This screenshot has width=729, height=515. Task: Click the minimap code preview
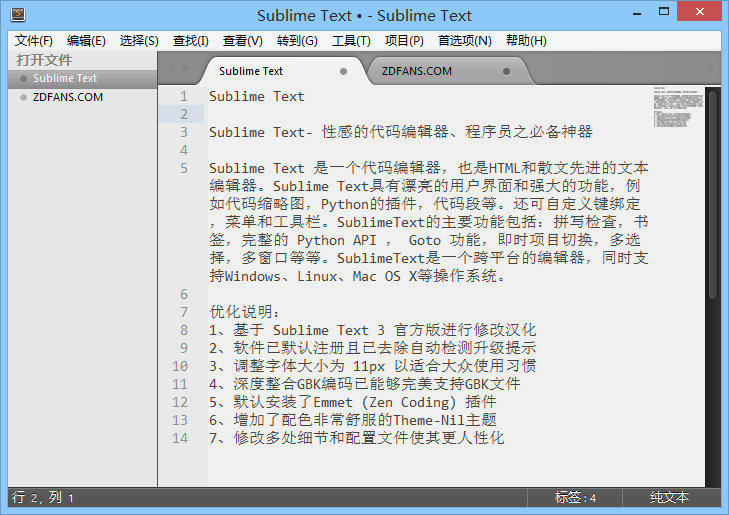[x=678, y=107]
